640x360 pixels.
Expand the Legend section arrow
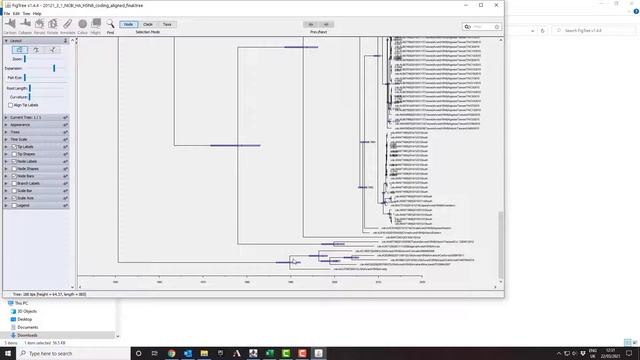coord(6,206)
